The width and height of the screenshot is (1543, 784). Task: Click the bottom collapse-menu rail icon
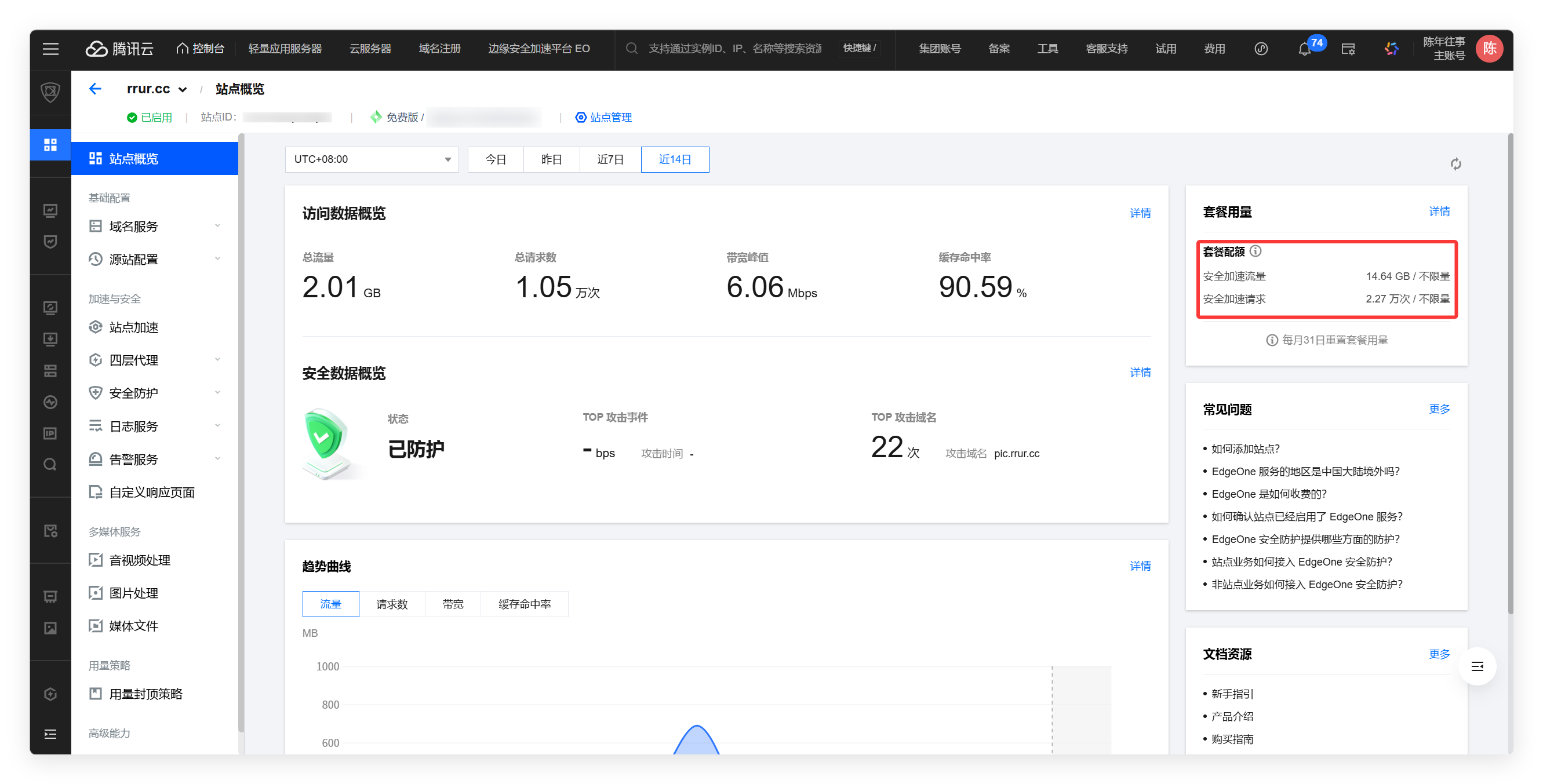point(50,734)
